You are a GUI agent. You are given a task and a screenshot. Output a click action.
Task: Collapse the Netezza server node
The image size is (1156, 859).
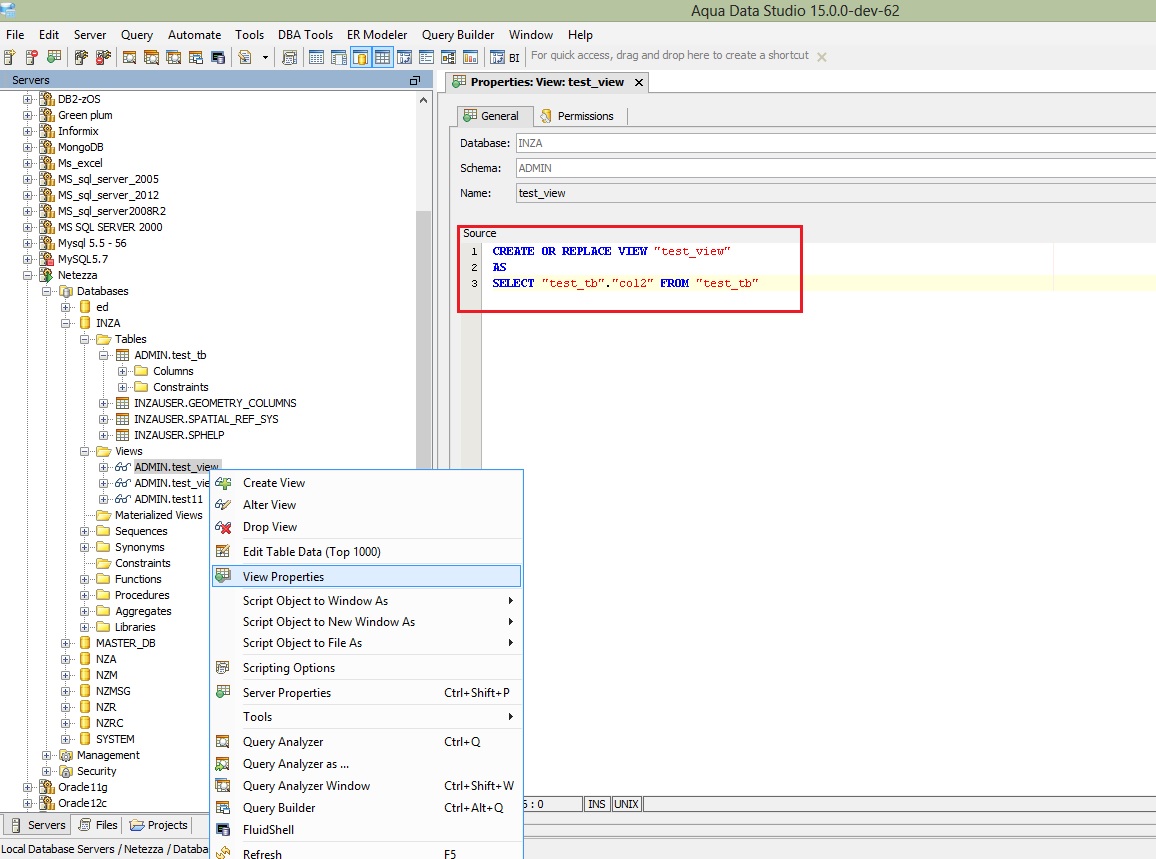tap(27, 275)
